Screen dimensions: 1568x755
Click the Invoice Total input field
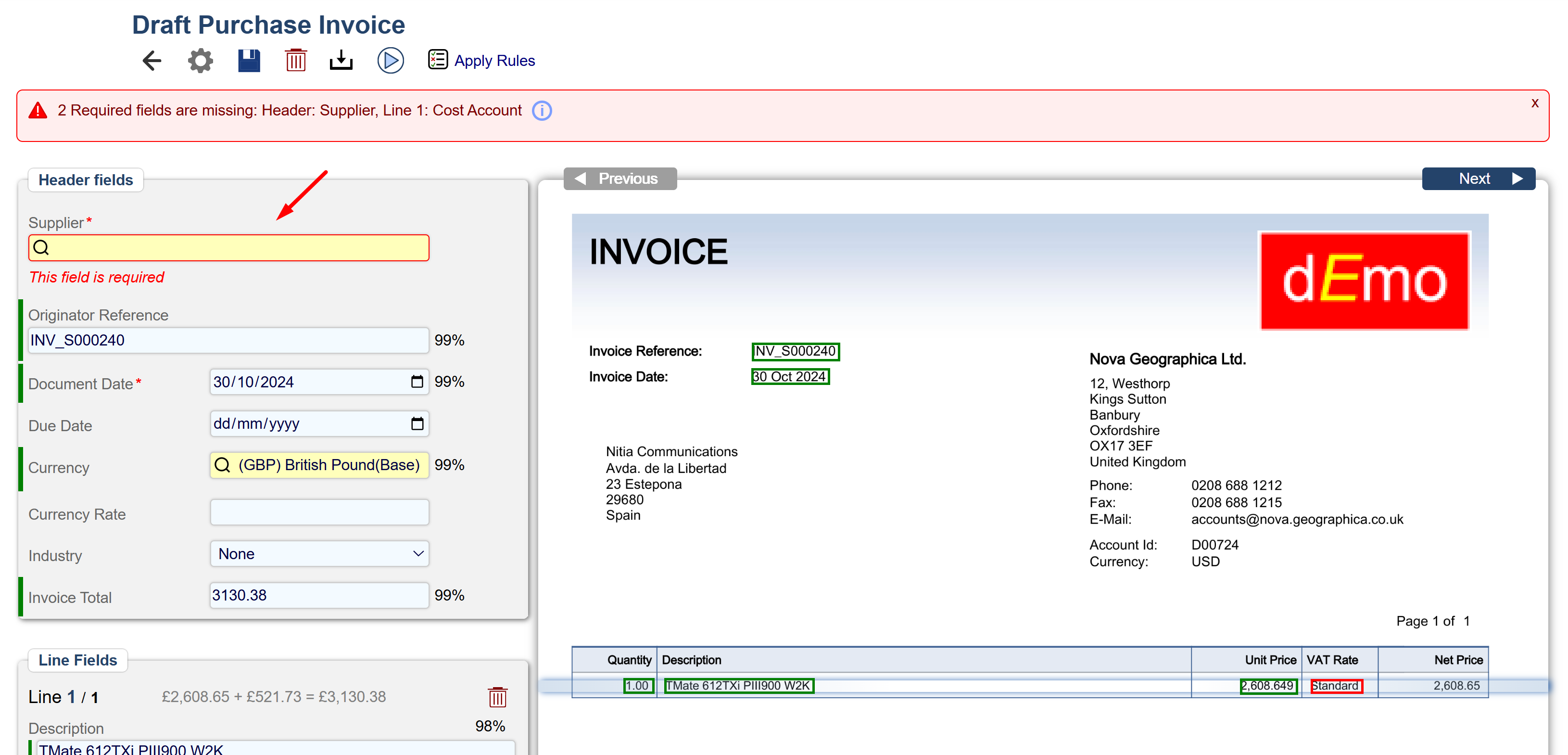(x=319, y=595)
